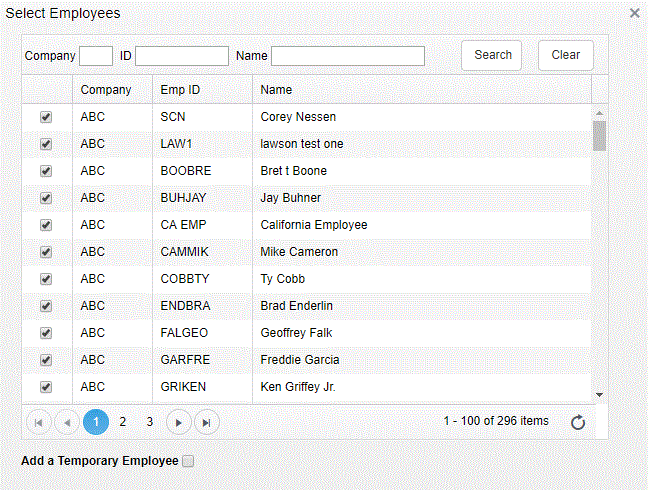
Task: Select Corey Nessen name cell
Action: pos(422,117)
